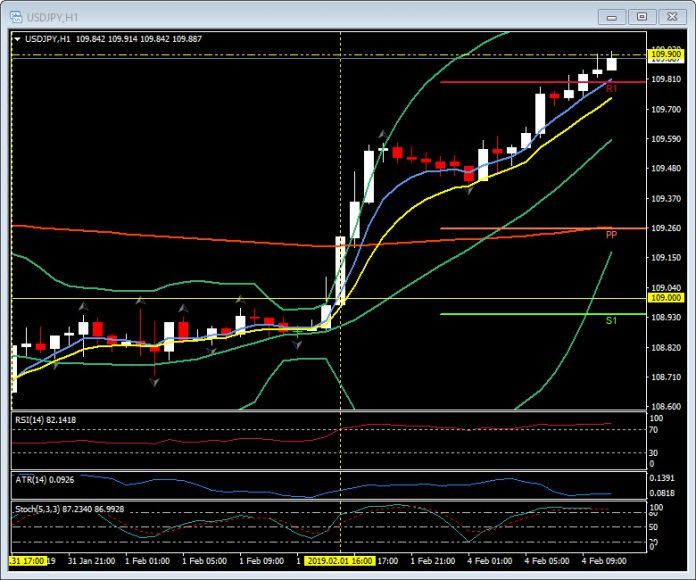The image size is (696, 580).
Task: Click the USDJPY,H1 chart window icon
Action: [16, 17]
